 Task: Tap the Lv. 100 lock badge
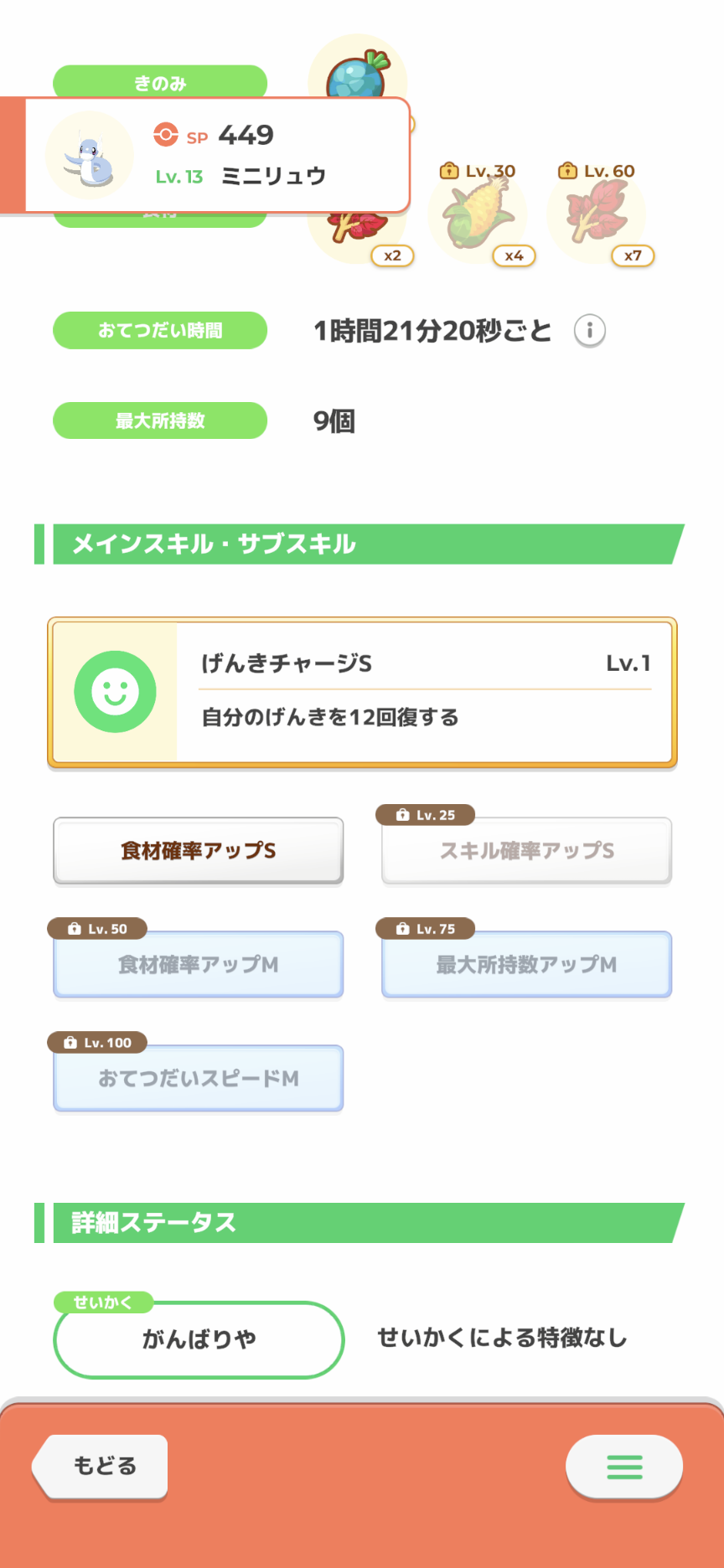pos(97,1043)
